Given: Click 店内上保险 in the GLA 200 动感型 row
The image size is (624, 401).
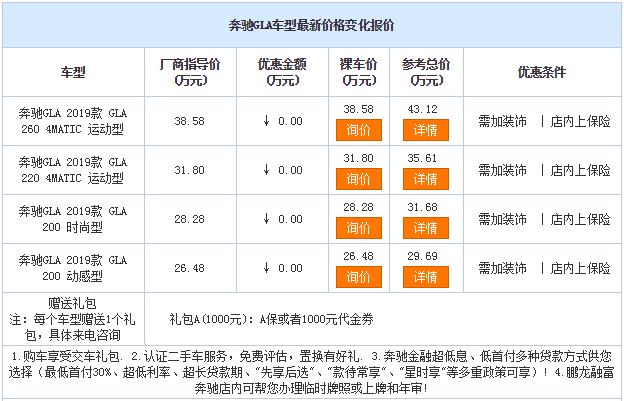Looking at the screenshot, I should (x=581, y=268).
